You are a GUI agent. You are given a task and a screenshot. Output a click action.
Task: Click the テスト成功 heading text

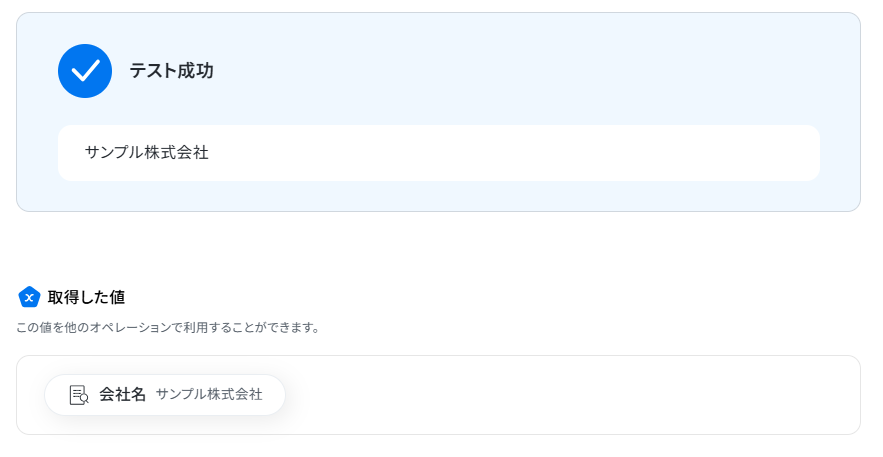(x=171, y=71)
